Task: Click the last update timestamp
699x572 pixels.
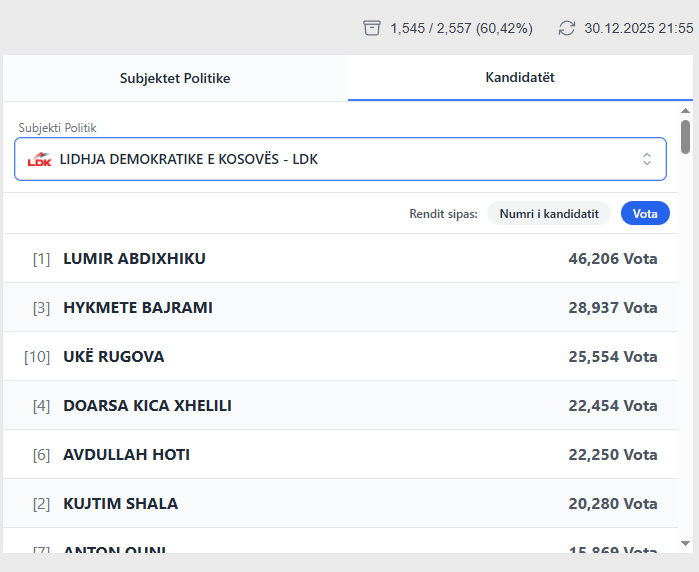Action: [x=638, y=28]
